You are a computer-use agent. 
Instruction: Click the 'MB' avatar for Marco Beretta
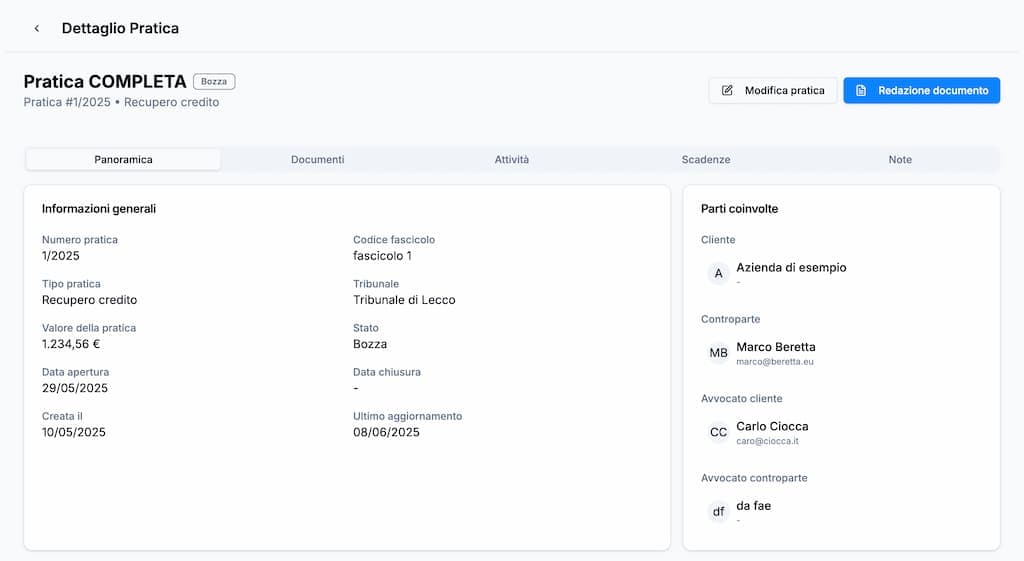click(718, 353)
